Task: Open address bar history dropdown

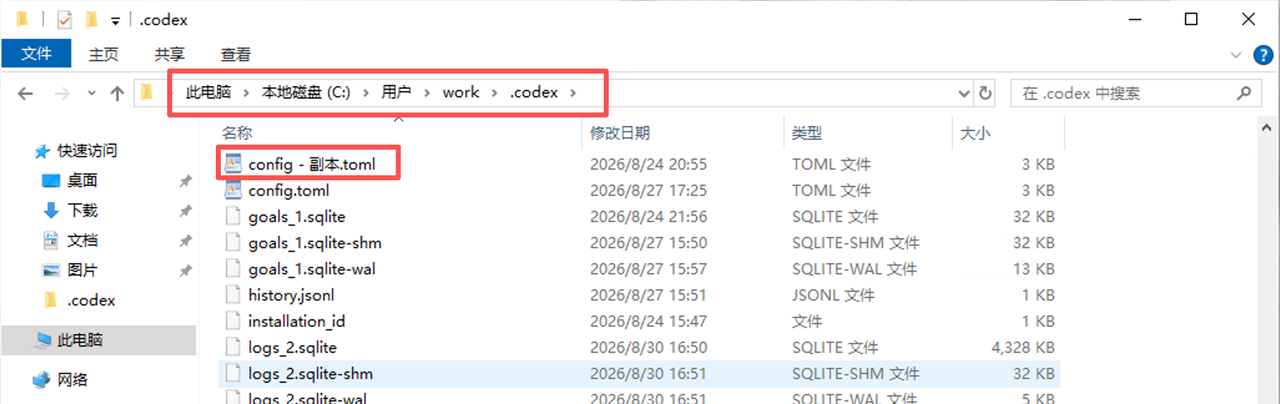Action: tap(964, 93)
